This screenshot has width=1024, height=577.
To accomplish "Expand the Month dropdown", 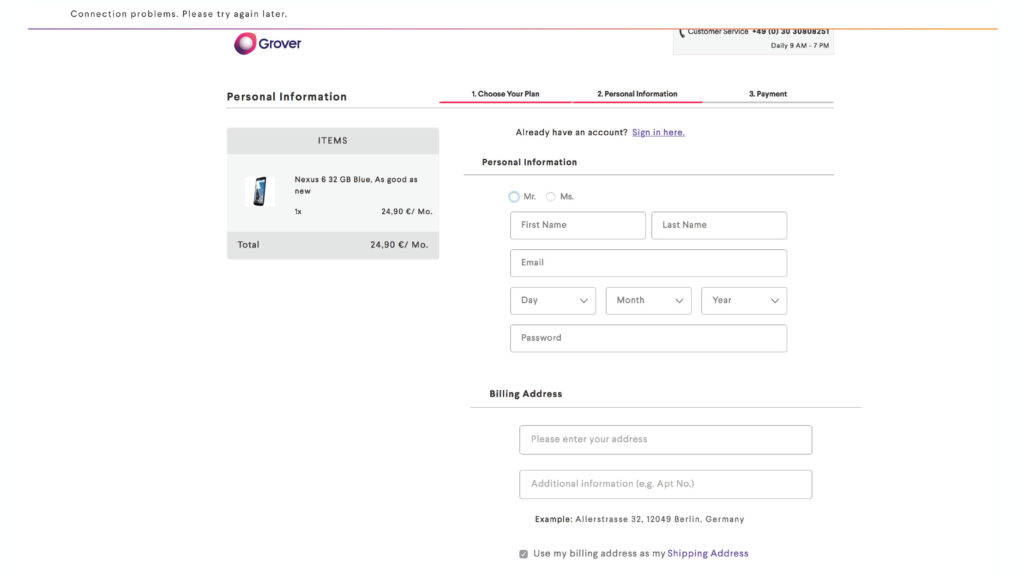I will (x=648, y=301).
